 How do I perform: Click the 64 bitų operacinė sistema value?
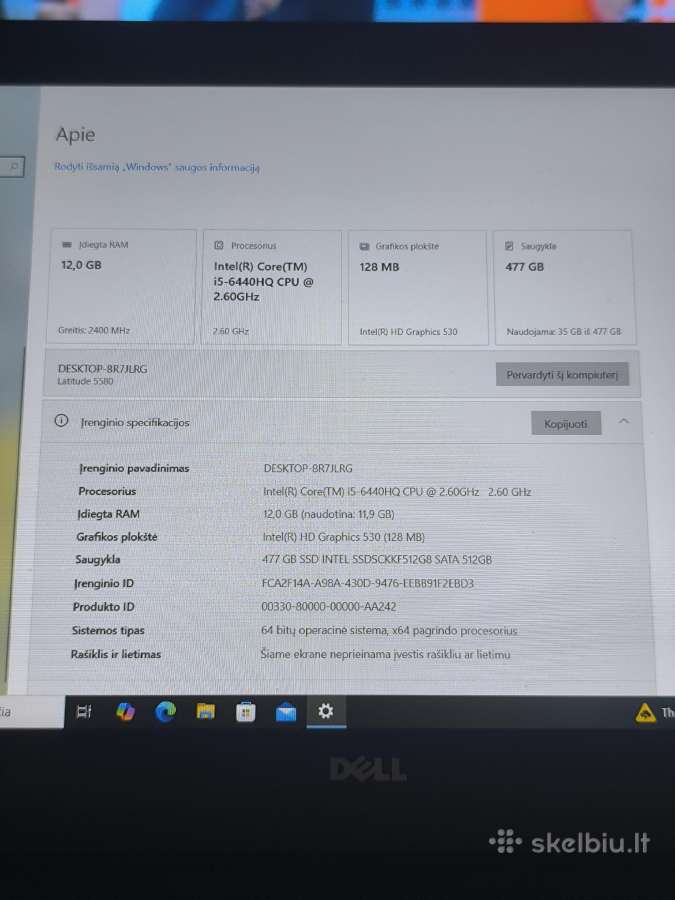[x=389, y=630]
